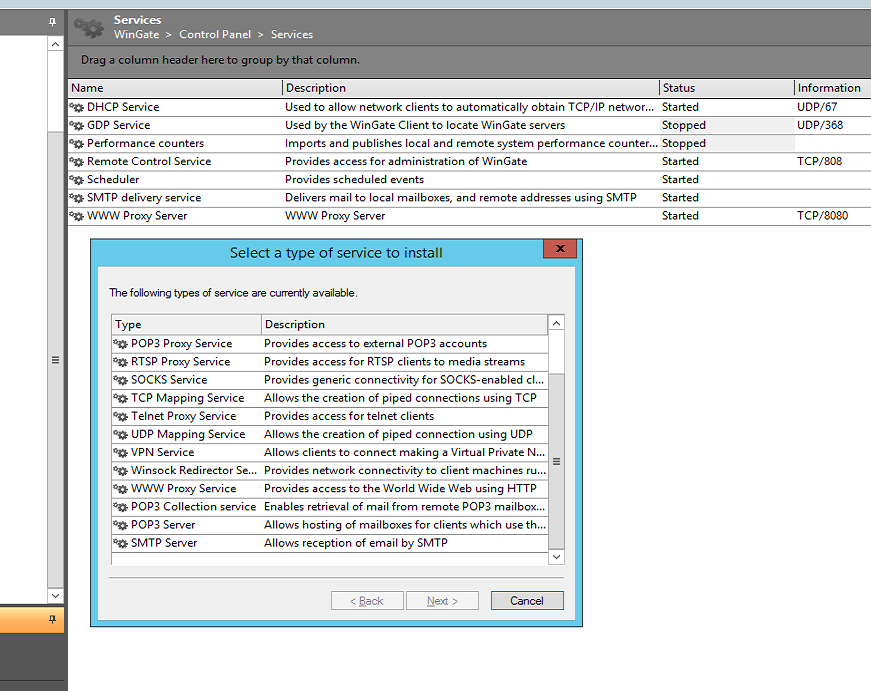Click the POP3 Proxy Service gear icon

121,344
